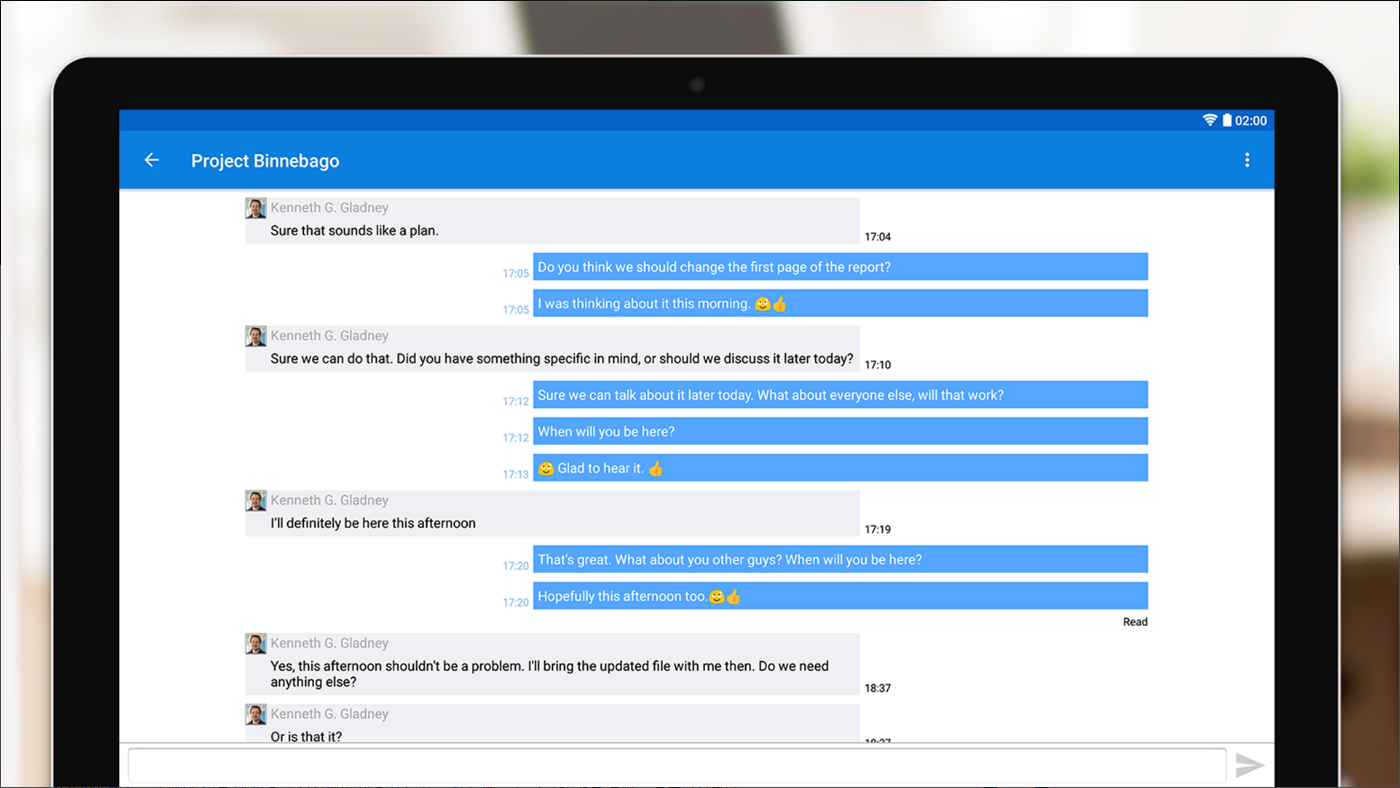Select the 18:37 timestamp
The image size is (1400, 788).
click(x=877, y=687)
